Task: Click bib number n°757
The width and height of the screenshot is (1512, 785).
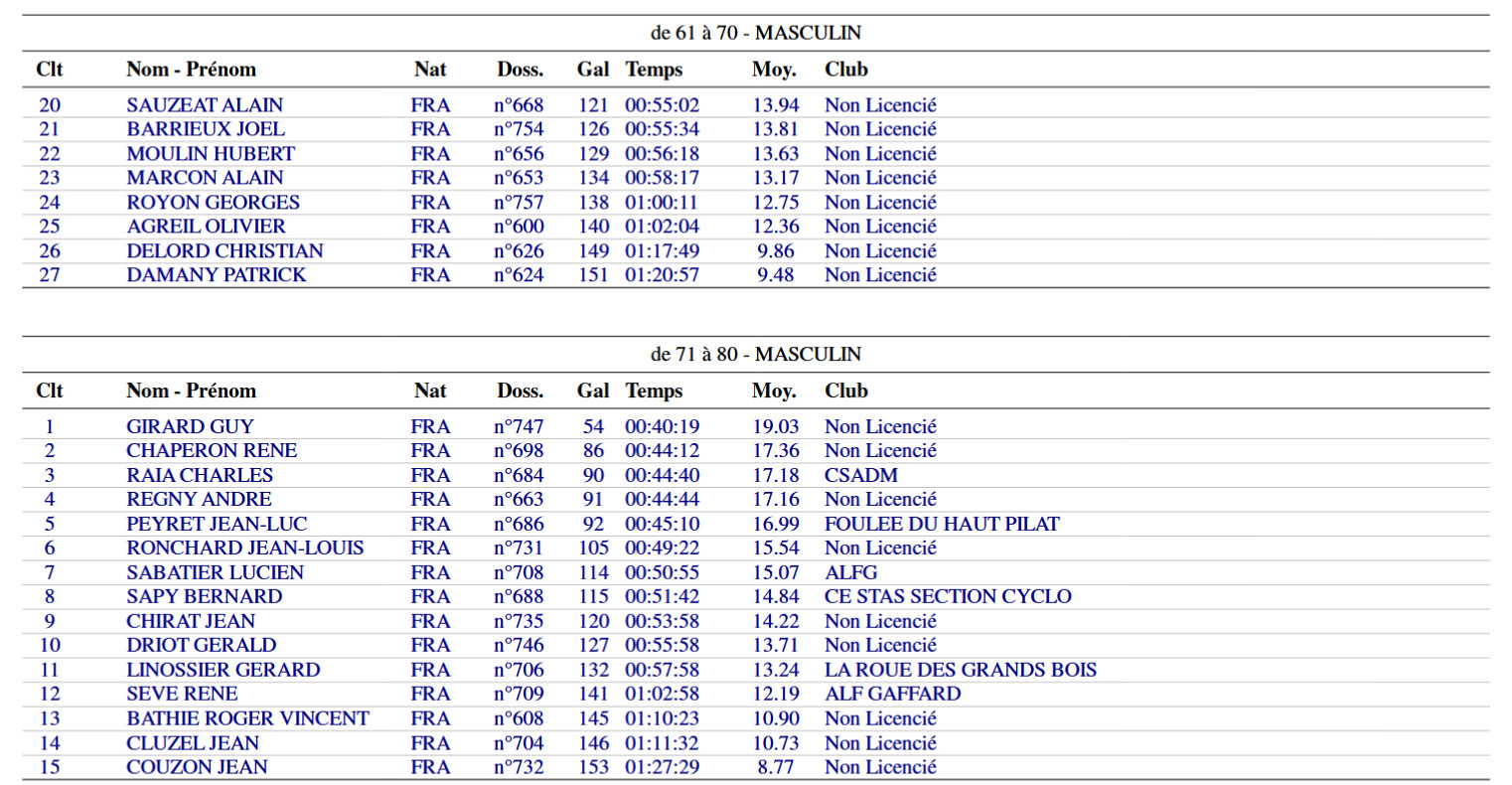Action: [519, 203]
